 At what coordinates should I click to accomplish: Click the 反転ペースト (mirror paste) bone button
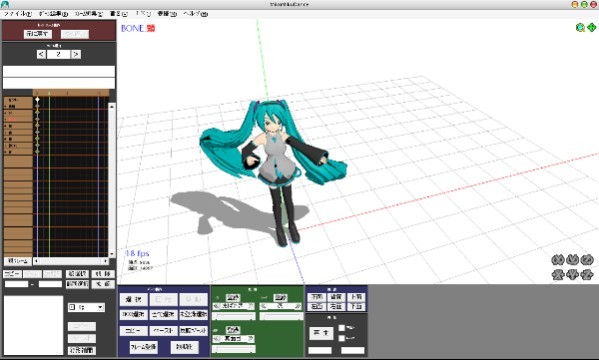tap(193, 331)
